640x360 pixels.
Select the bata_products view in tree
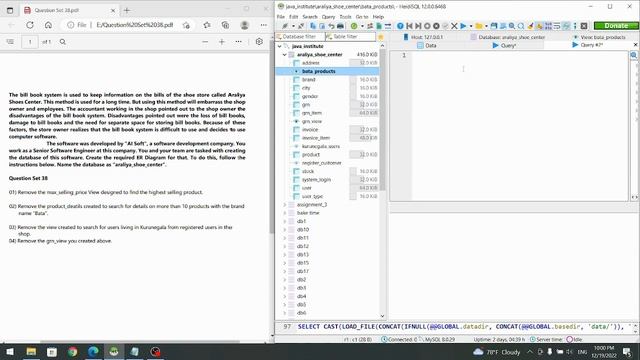tap(318, 71)
